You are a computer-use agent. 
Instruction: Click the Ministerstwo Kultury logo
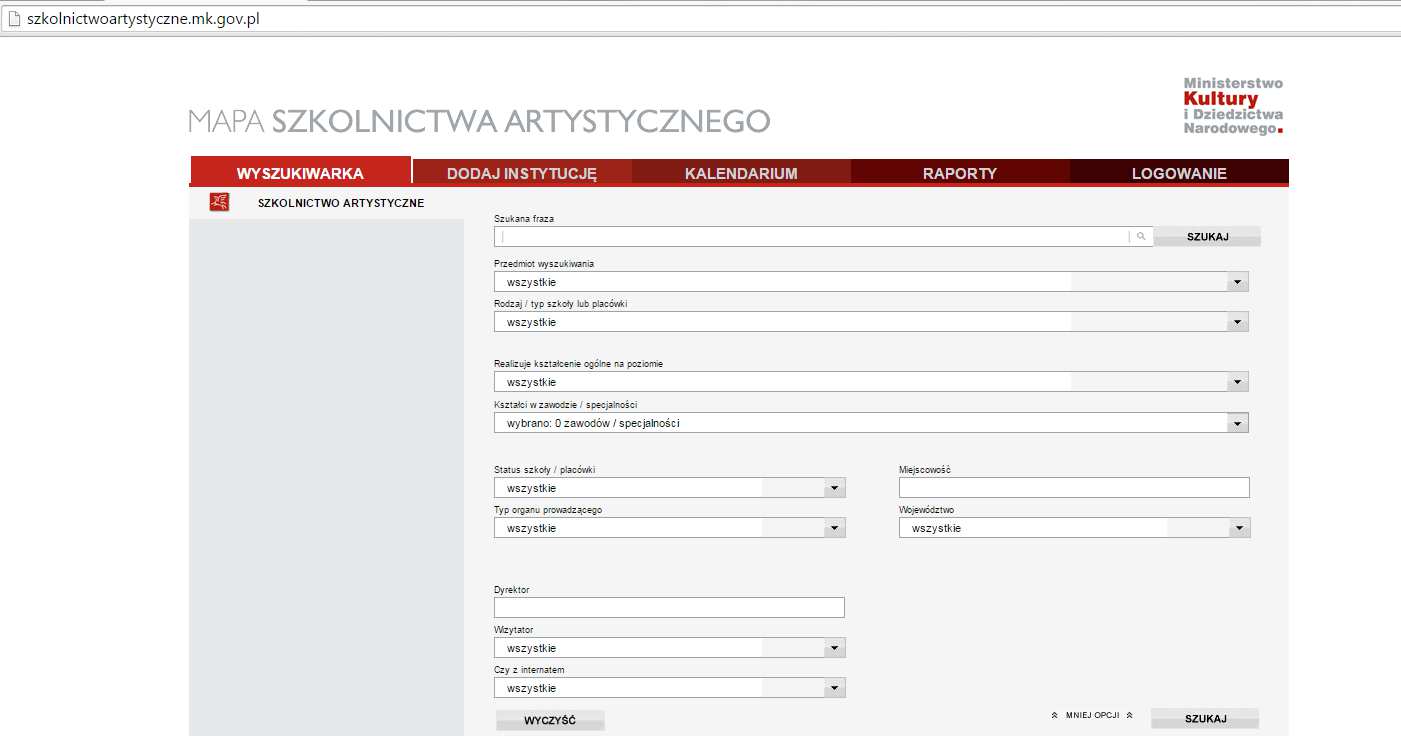point(1233,106)
